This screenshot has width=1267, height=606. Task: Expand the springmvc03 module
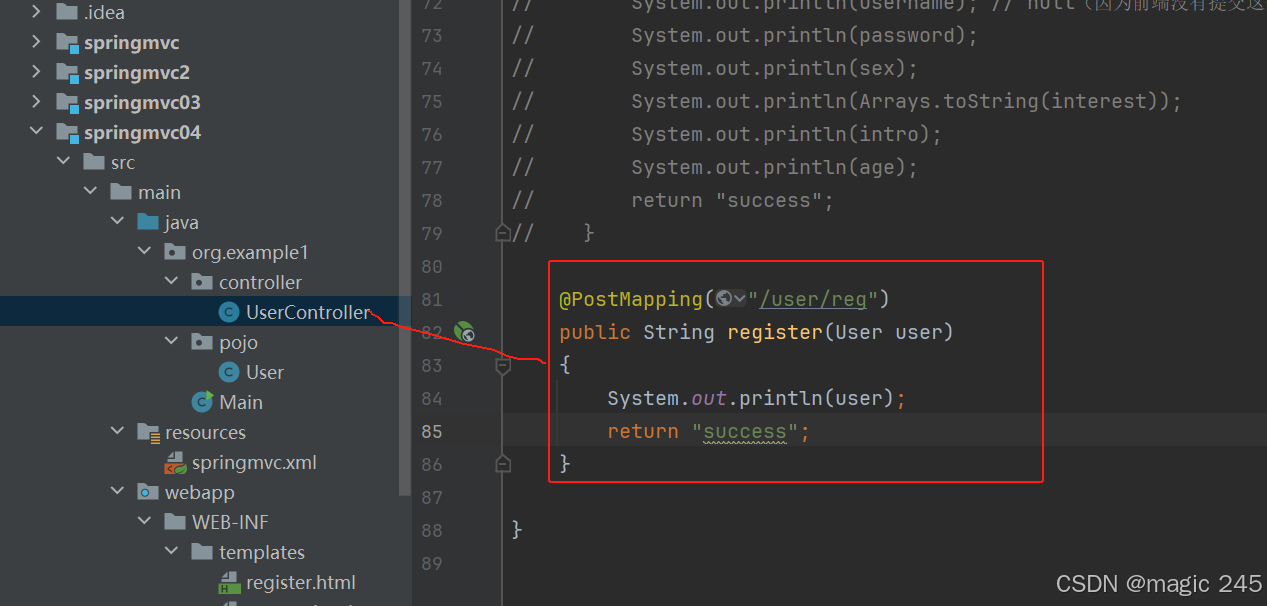click(x=37, y=102)
